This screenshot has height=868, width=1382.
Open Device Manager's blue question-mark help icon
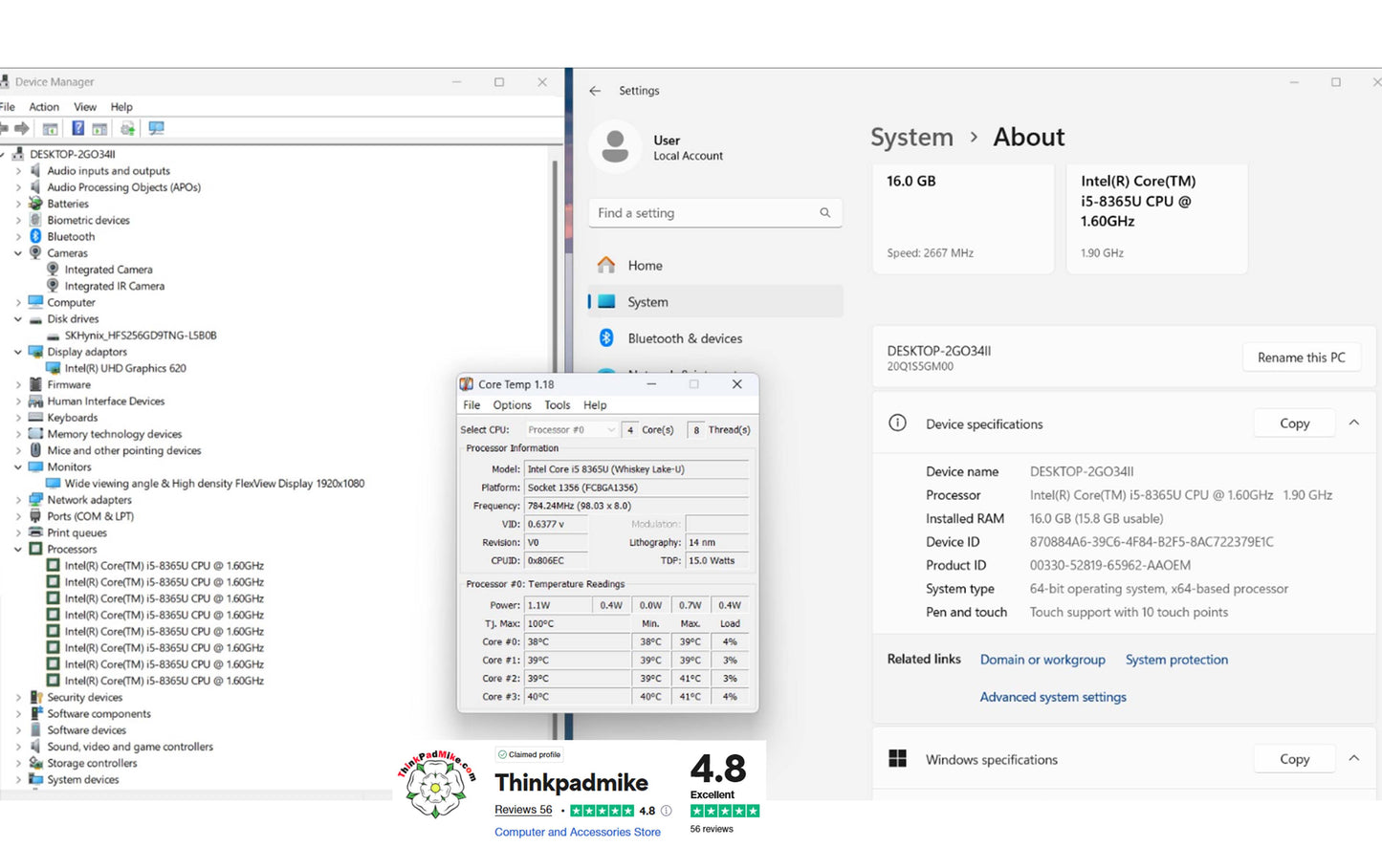click(78, 128)
